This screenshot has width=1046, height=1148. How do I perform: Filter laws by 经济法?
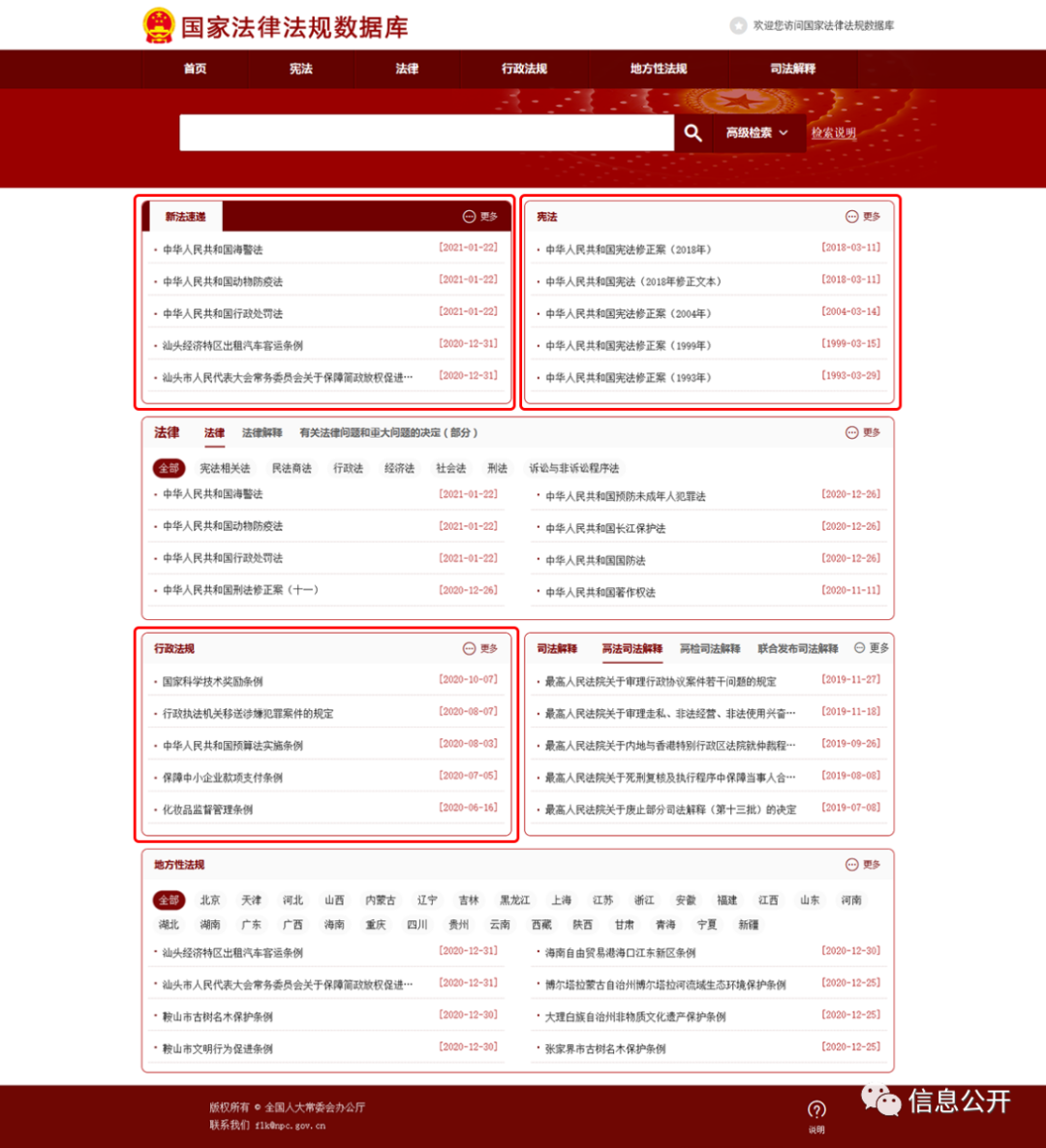coord(399,468)
